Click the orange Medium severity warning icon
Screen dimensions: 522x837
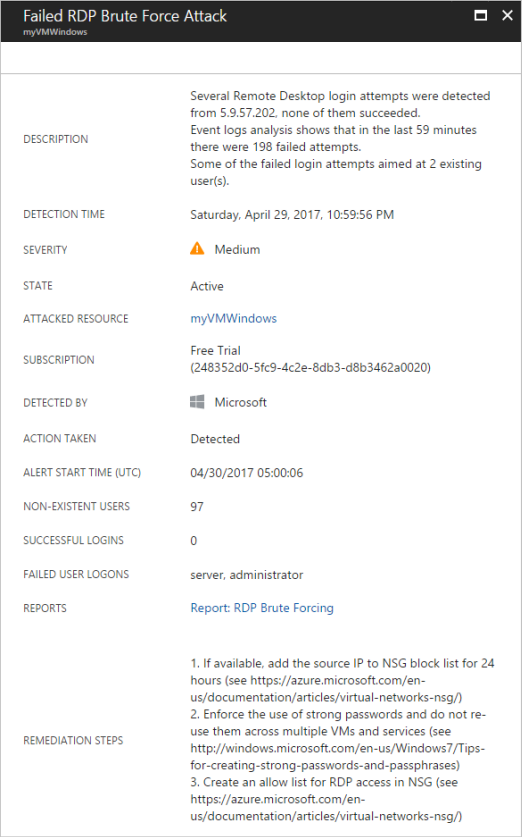click(x=197, y=249)
